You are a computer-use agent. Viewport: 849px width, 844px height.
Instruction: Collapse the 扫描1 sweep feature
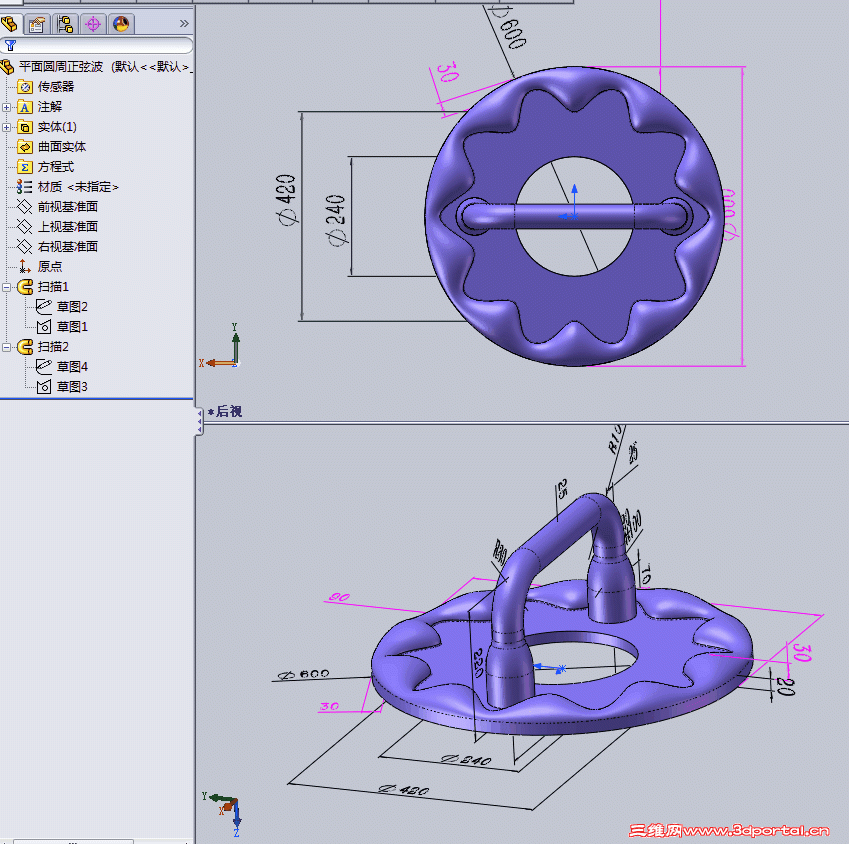(x=6, y=287)
